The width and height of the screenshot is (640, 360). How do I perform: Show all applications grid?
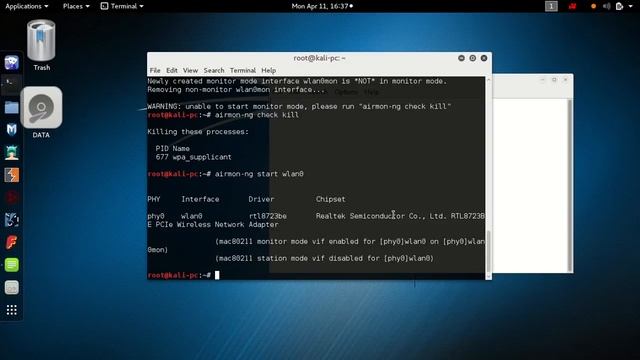pyautogui.click(x=11, y=310)
